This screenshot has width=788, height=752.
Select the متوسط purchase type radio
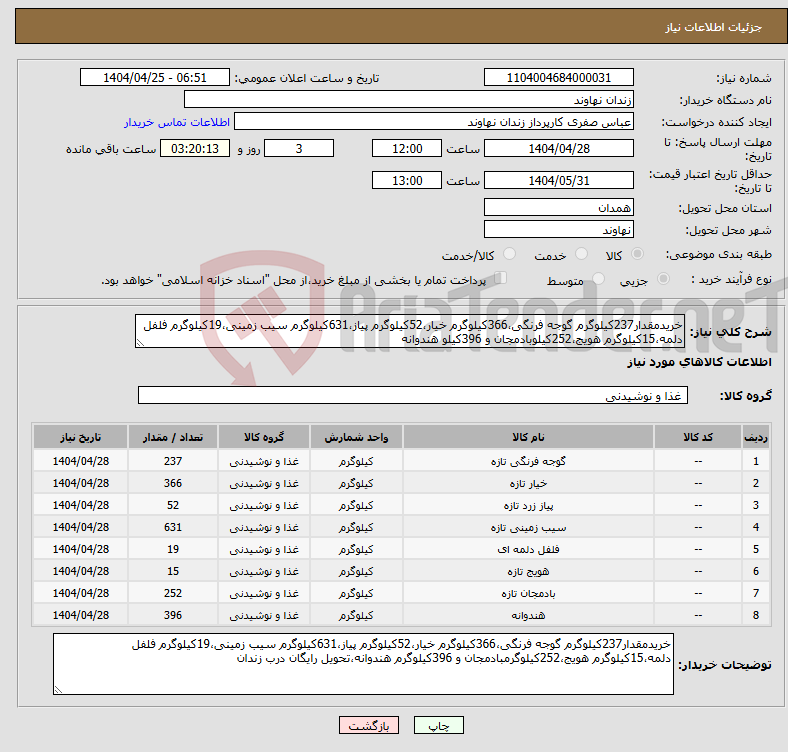[x=598, y=278]
